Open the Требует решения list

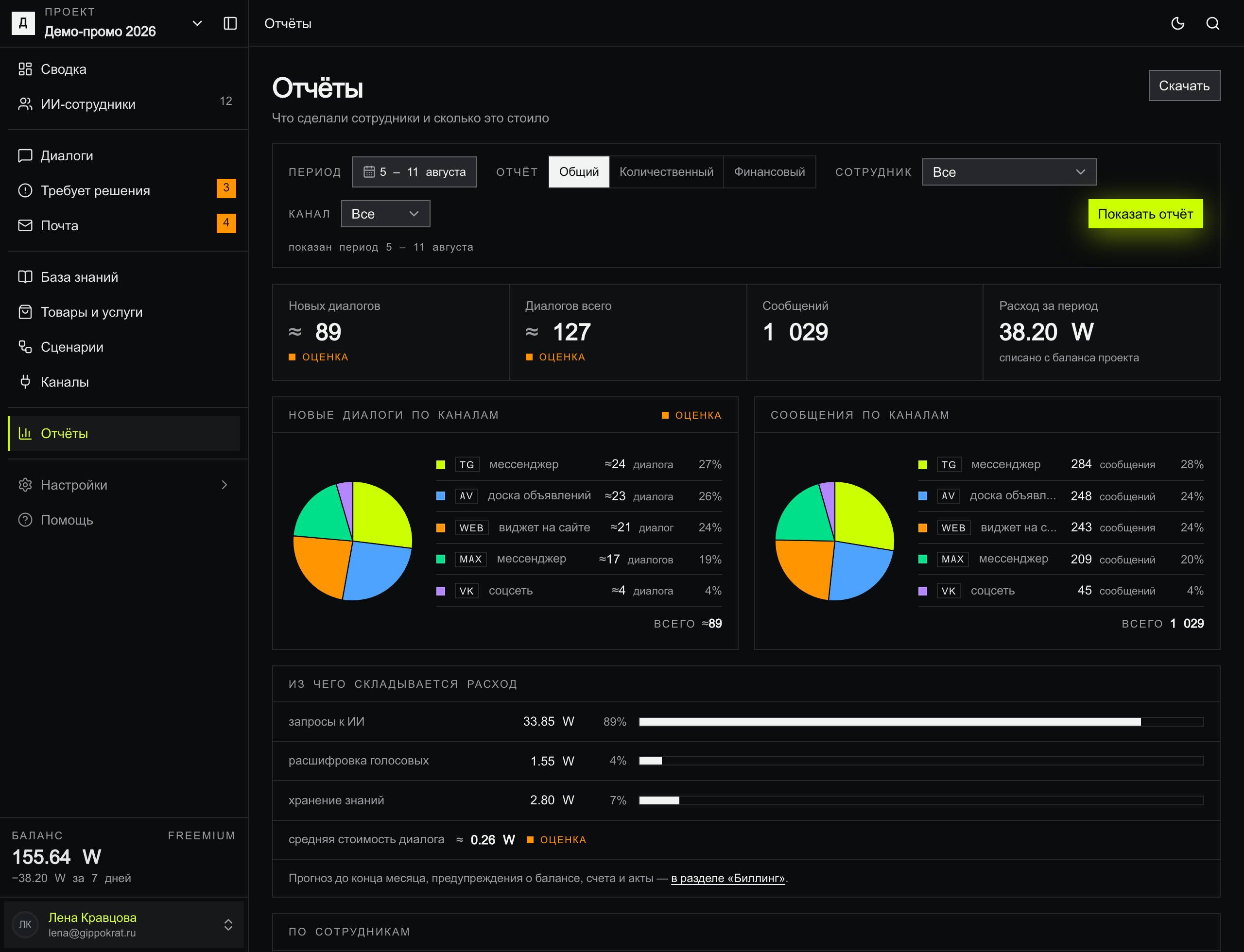point(124,190)
